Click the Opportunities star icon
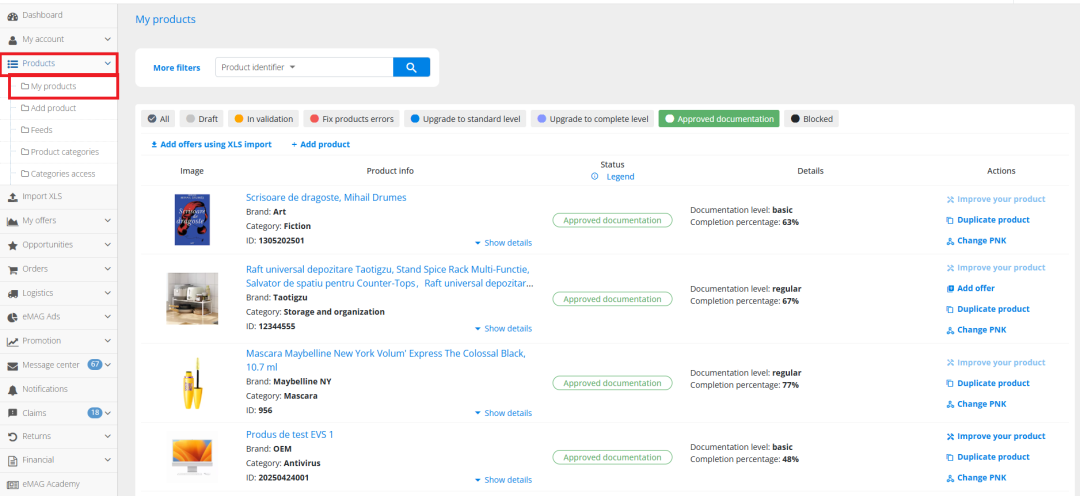The image size is (1080, 496). point(13,245)
